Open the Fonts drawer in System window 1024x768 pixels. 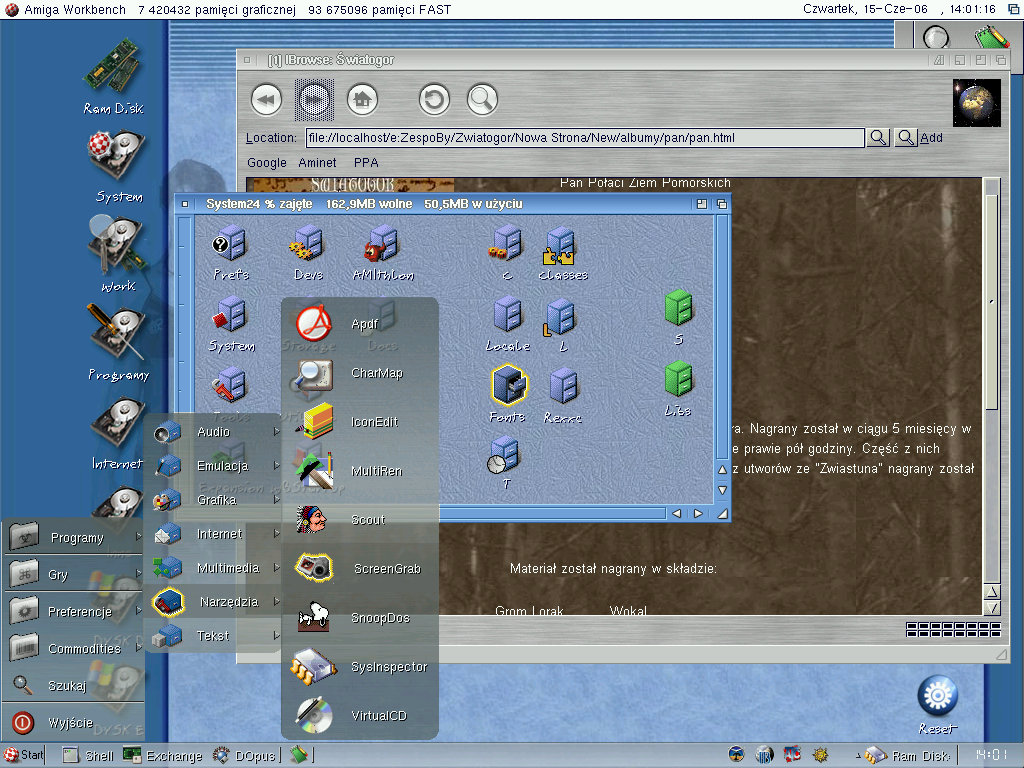[x=507, y=394]
